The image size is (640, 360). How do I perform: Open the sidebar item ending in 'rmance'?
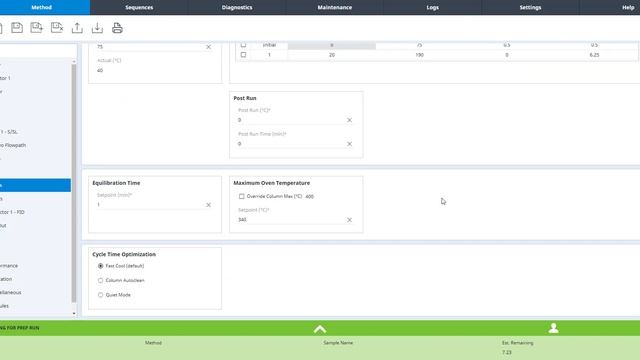click(x=9, y=266)
